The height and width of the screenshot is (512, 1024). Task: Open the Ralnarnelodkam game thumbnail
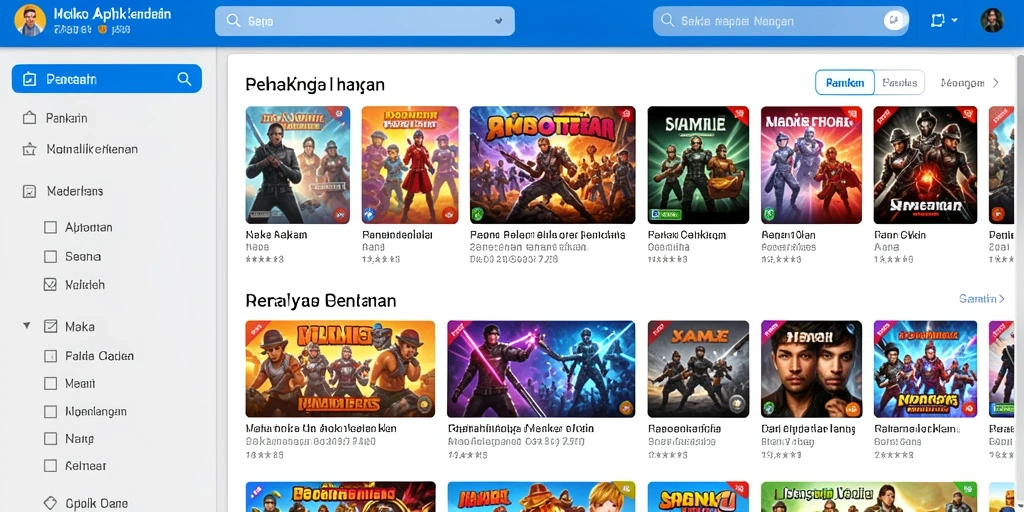925,369
